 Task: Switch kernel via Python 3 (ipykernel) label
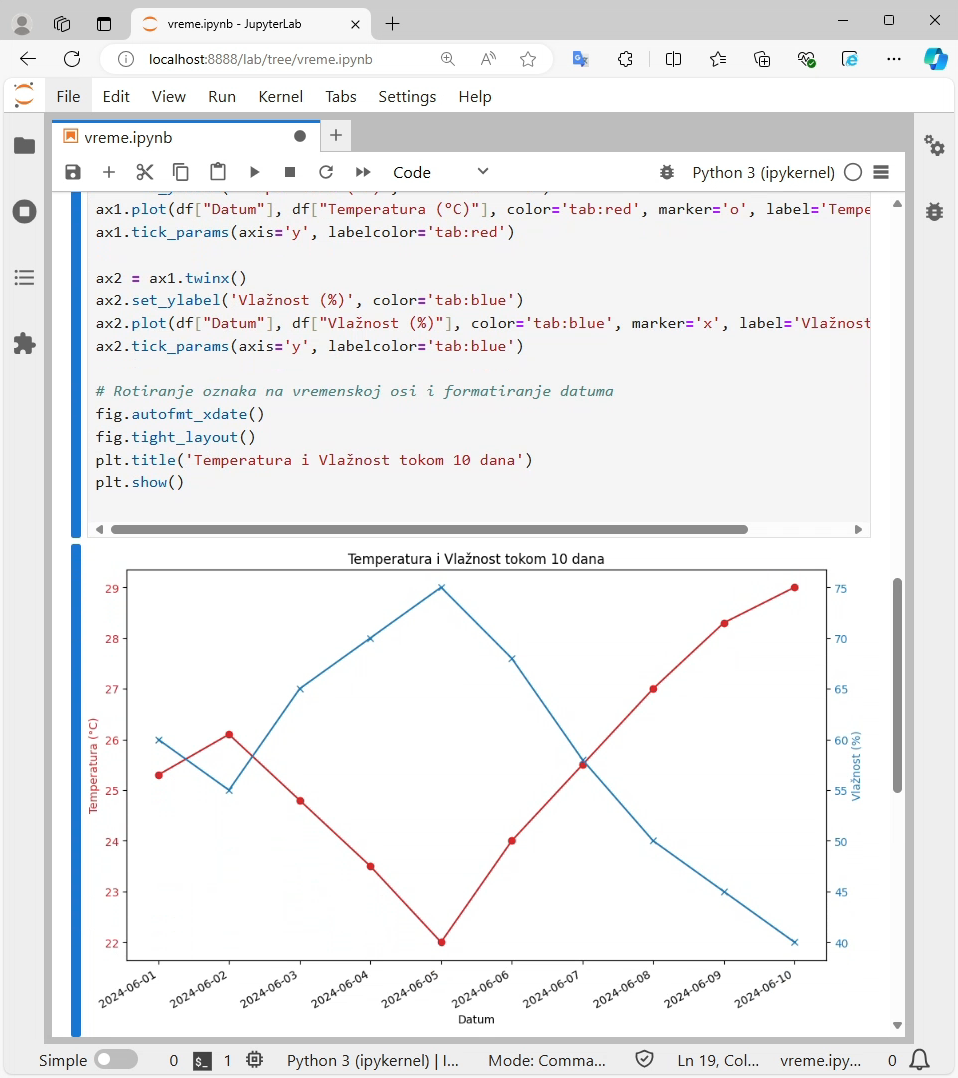click(x=763, y=173)
